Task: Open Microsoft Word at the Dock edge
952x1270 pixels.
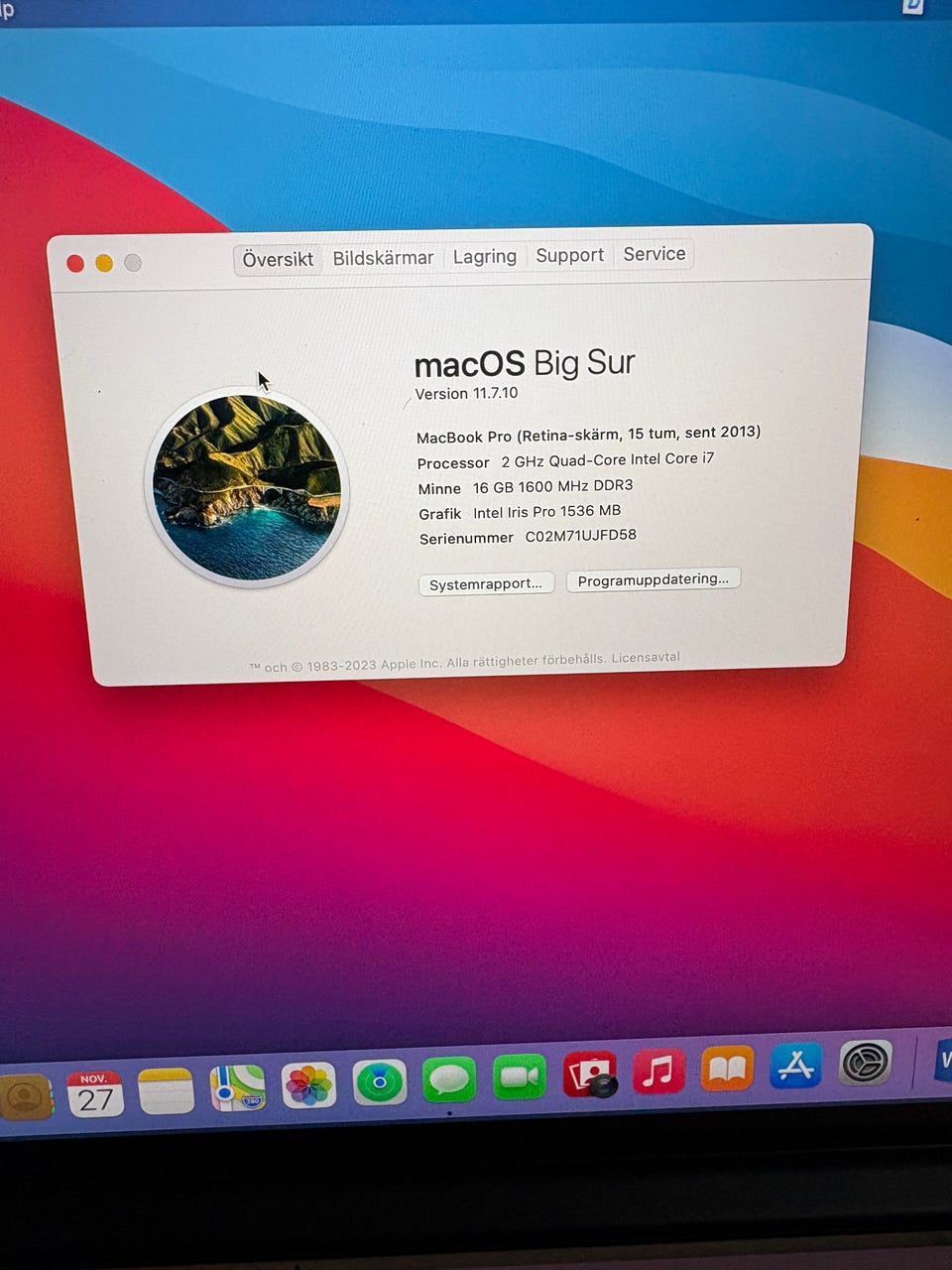Action: pos(943,1060)
